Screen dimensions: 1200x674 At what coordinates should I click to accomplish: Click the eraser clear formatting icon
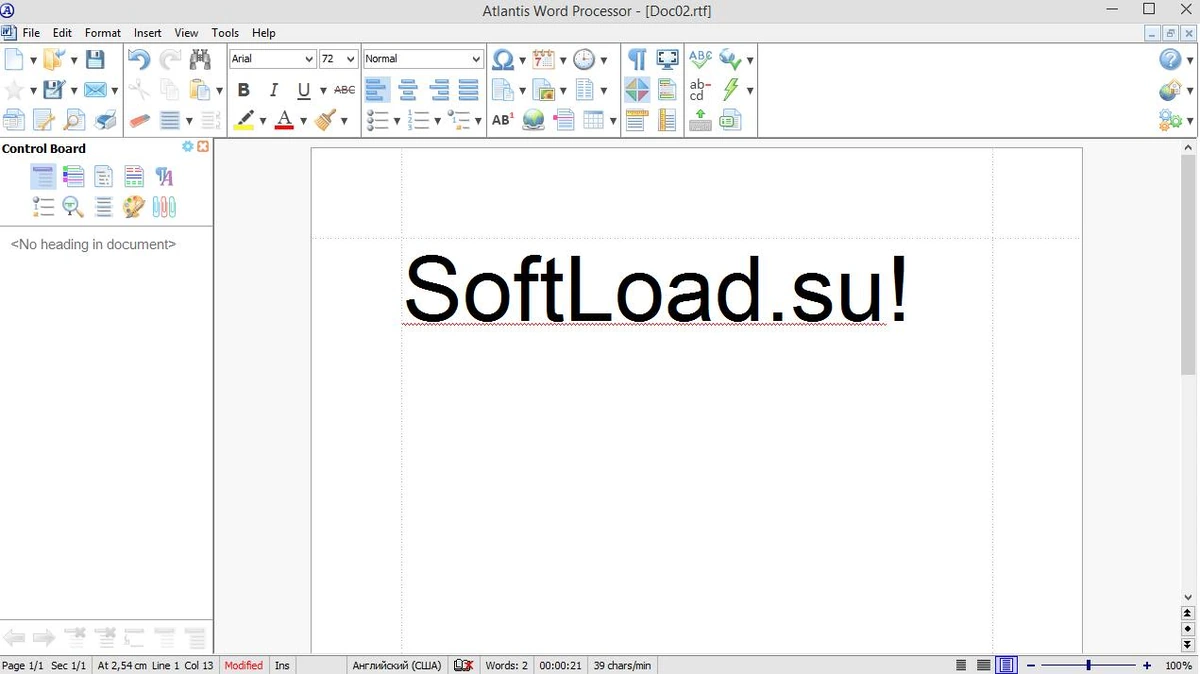pos(139,120)
